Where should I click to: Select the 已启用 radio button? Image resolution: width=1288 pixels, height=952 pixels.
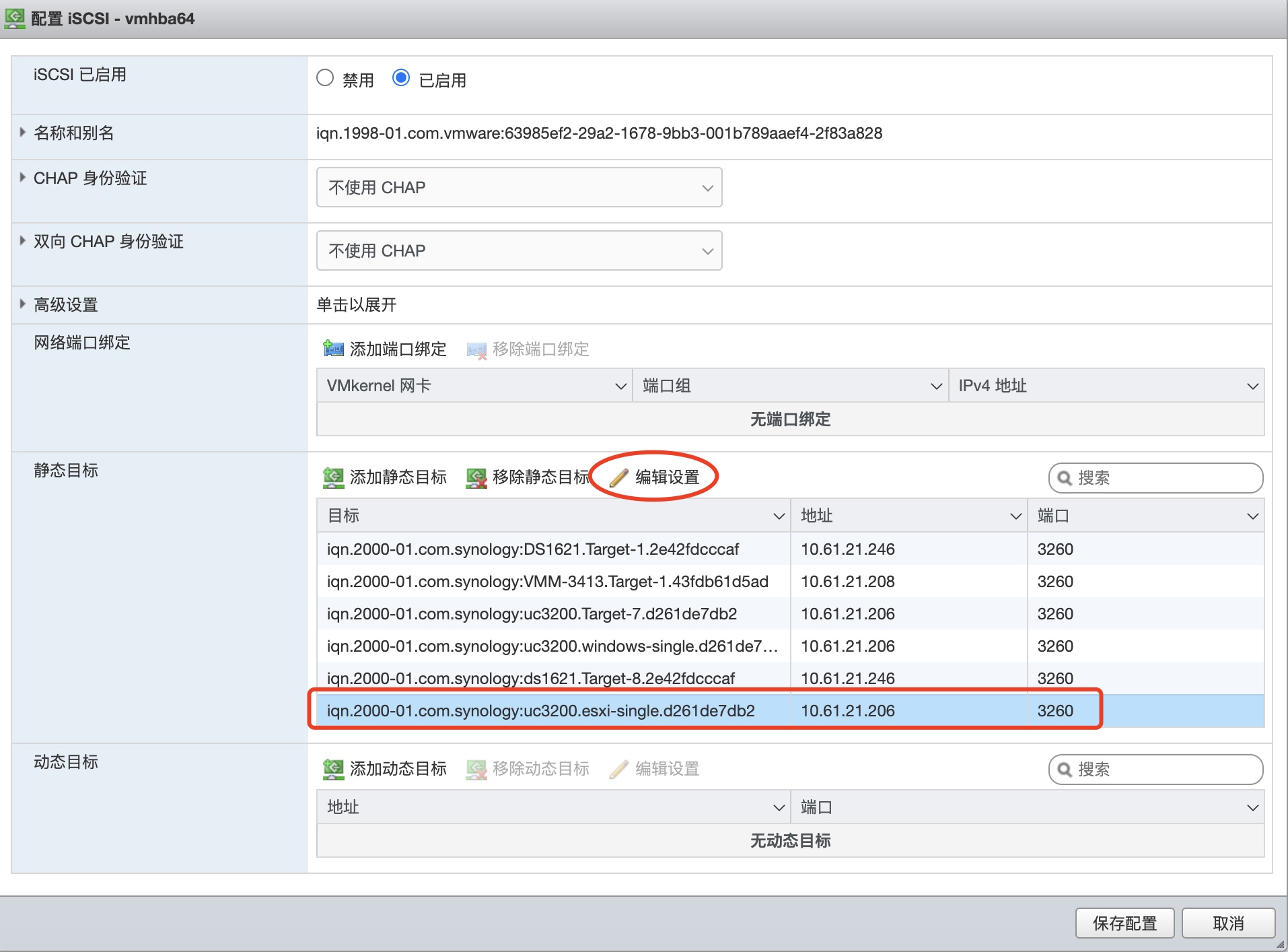coord(401,78)
